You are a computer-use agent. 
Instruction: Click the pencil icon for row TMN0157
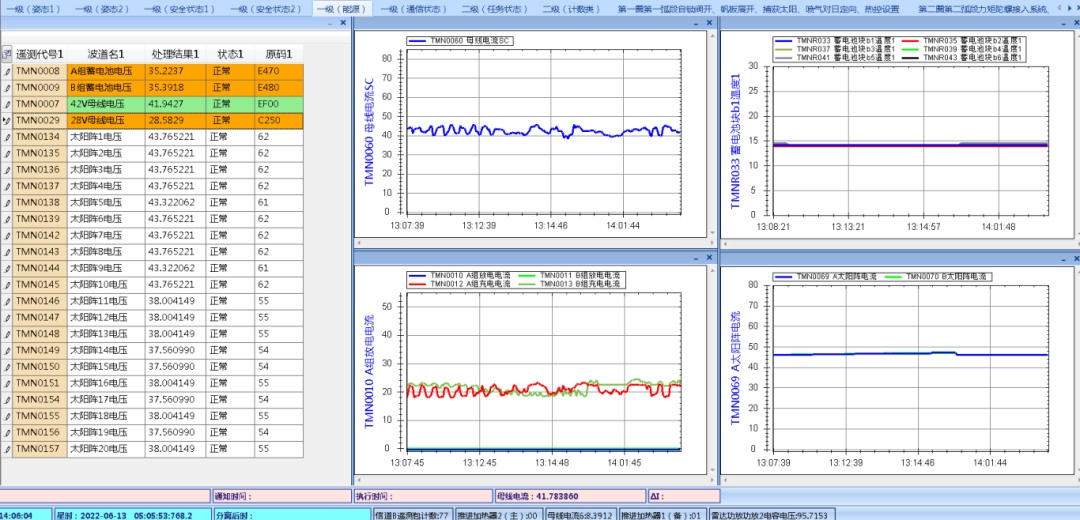coord(6,448)
